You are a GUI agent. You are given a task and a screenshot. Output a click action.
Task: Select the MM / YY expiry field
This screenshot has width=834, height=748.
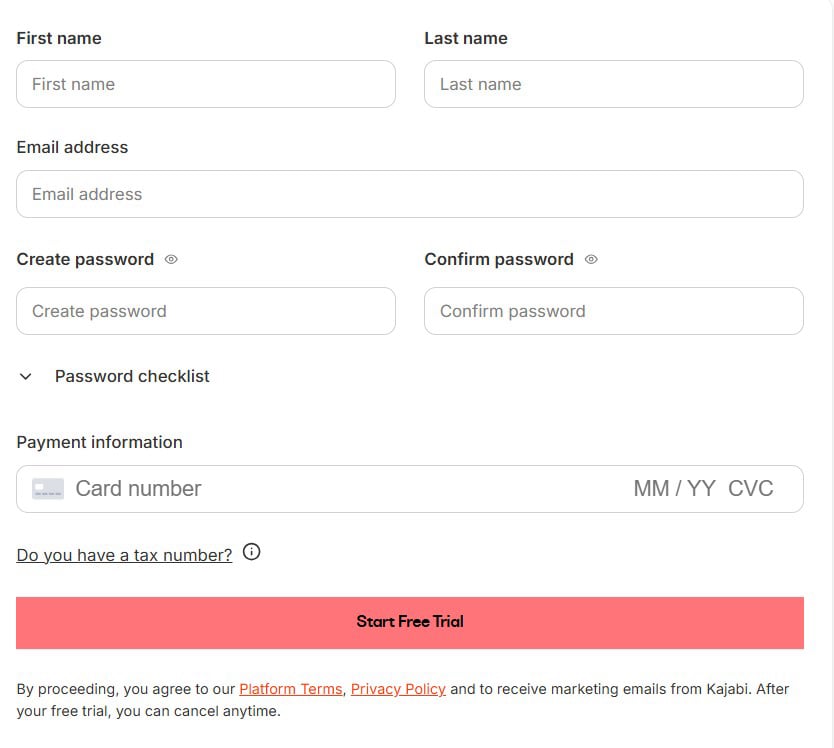(x=674, y=489)
